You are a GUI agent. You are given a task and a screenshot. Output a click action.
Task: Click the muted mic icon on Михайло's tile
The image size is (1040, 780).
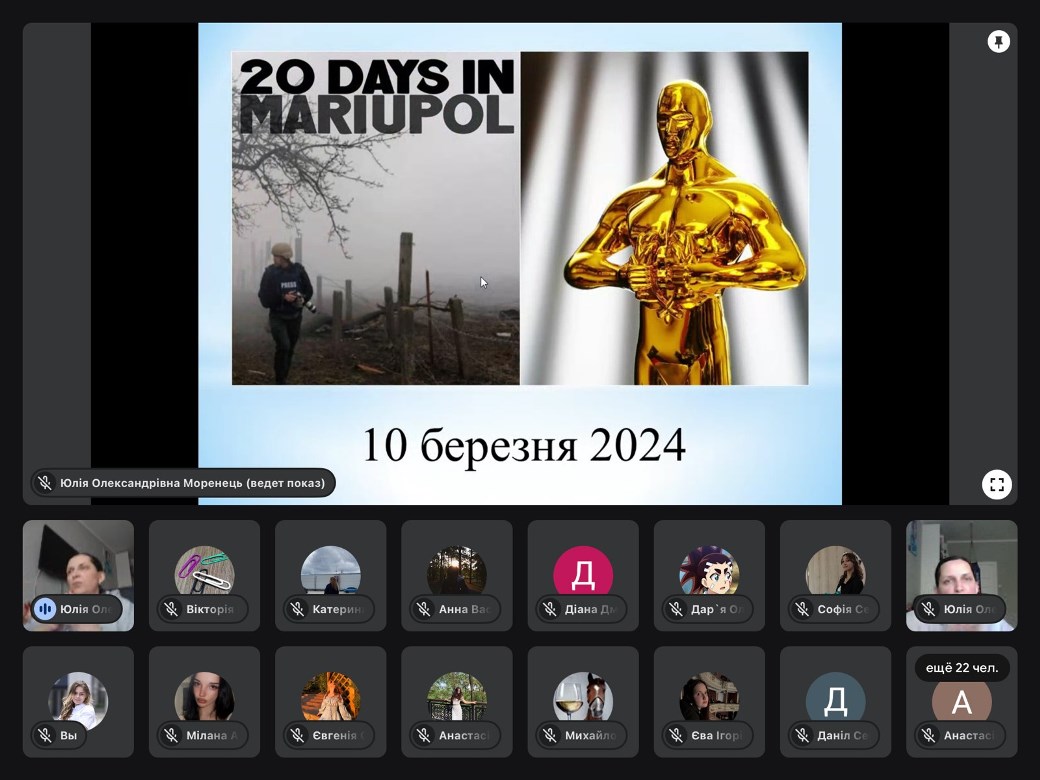(550, 735)
